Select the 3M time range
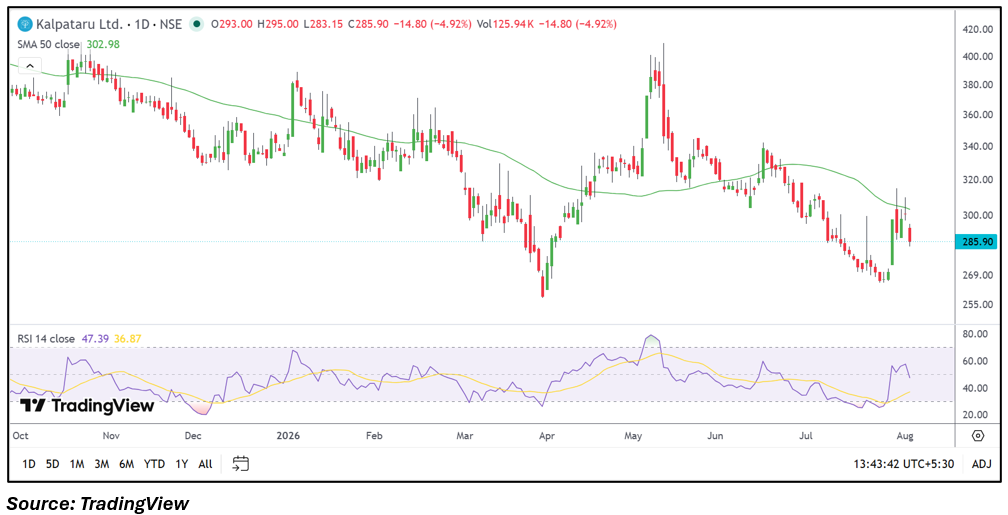1008x515 pixels. (102, 464)
